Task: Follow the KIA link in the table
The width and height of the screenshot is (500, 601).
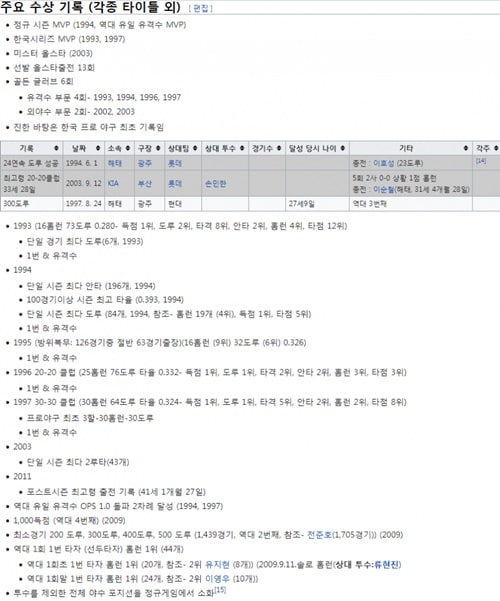Action: click(x=113, y=183)
